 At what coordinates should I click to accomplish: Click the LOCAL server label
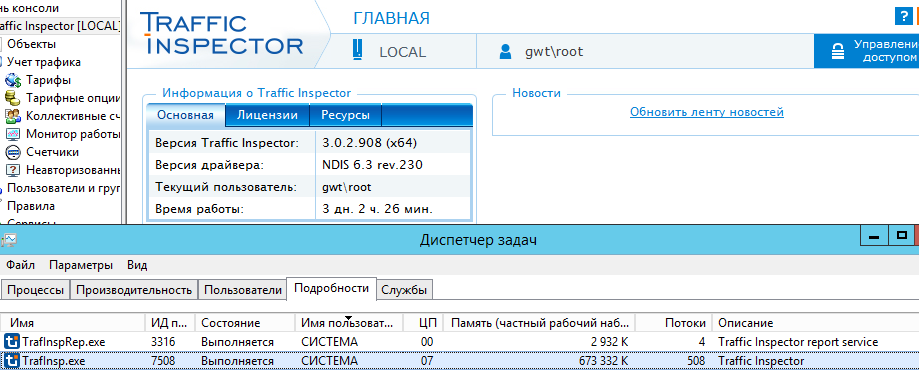coord(403,52)
